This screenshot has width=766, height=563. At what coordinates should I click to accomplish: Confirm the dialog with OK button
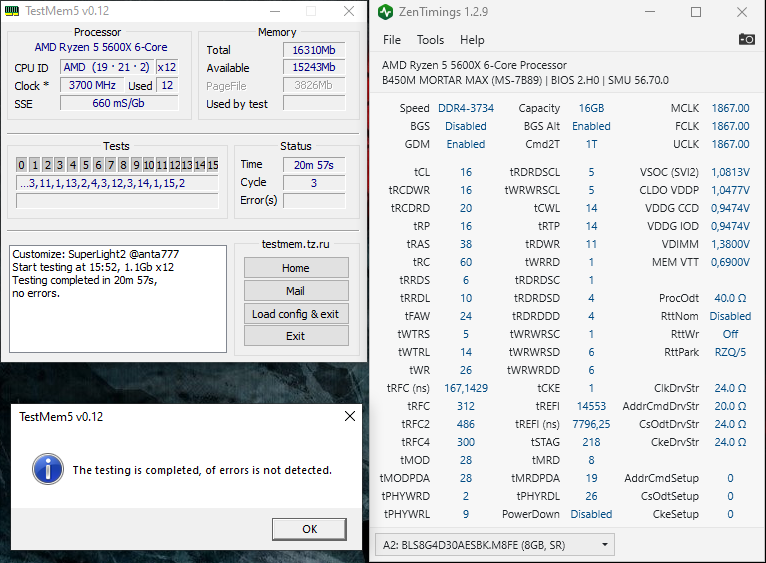click(x=309, y=529)
